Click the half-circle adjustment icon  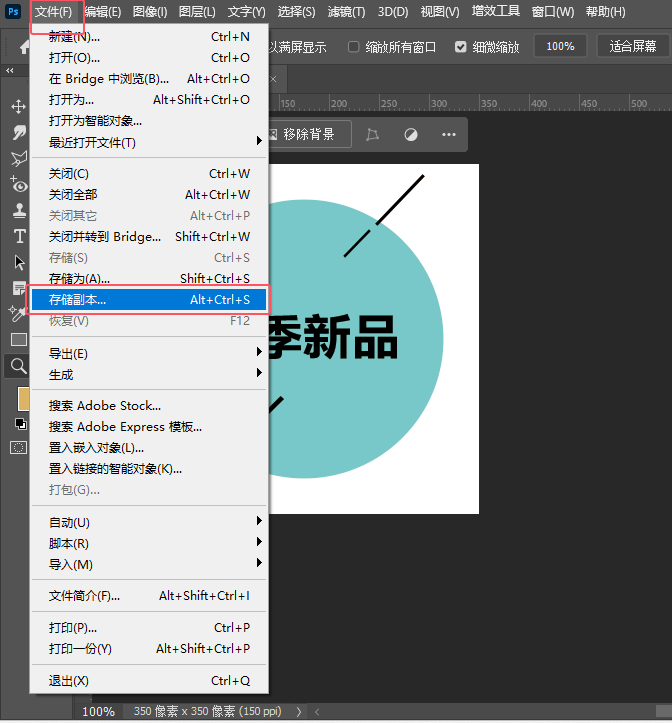pyautogui.click(x=410, y=135)
